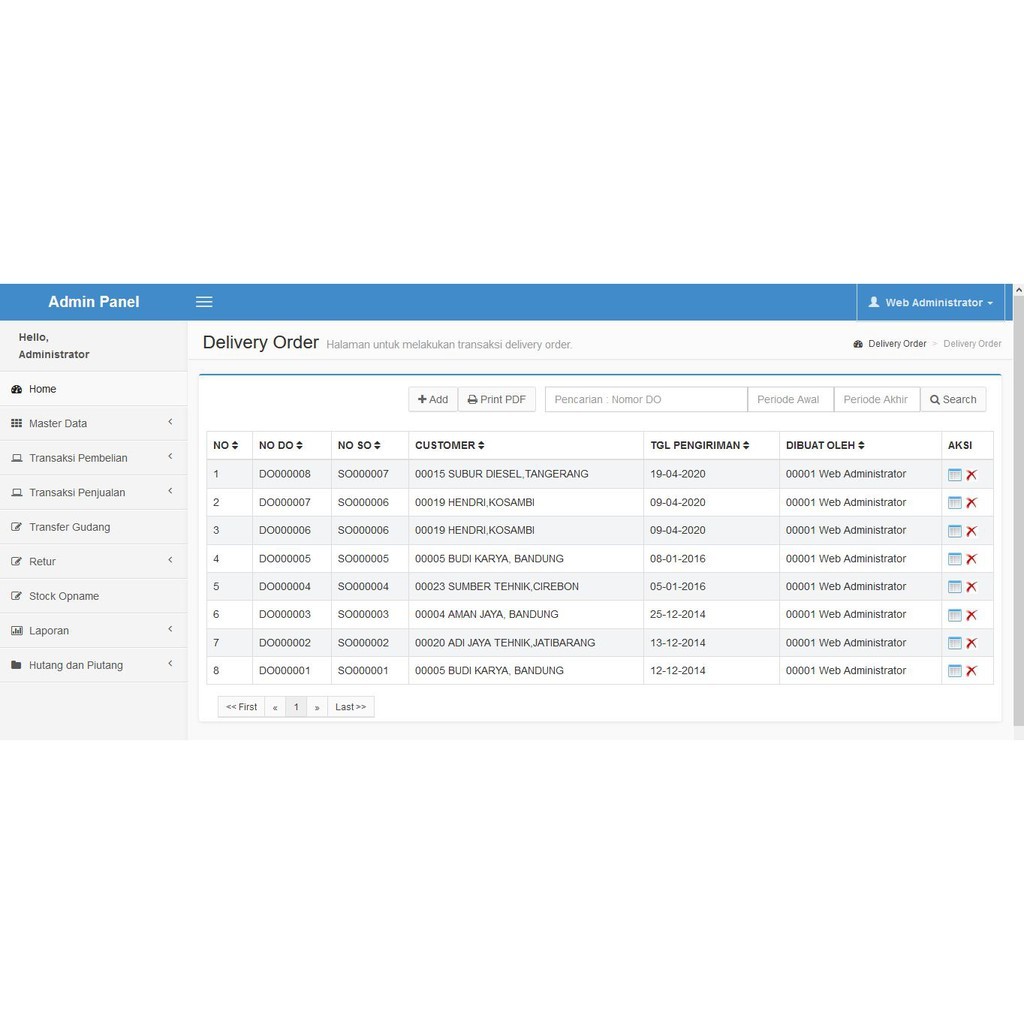Click the Home icon in the sidebar
The image size is (1024, 1024).
17,388
